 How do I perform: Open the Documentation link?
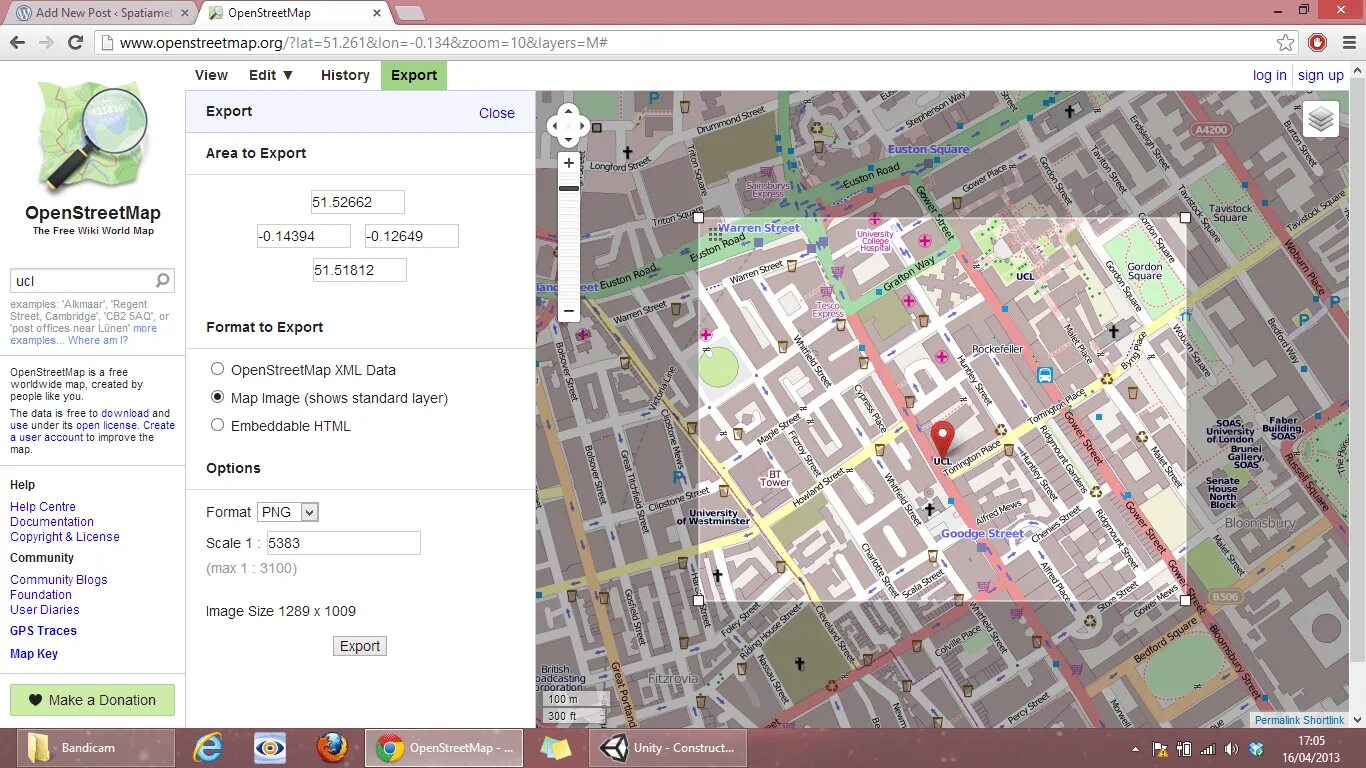point(52,522)
